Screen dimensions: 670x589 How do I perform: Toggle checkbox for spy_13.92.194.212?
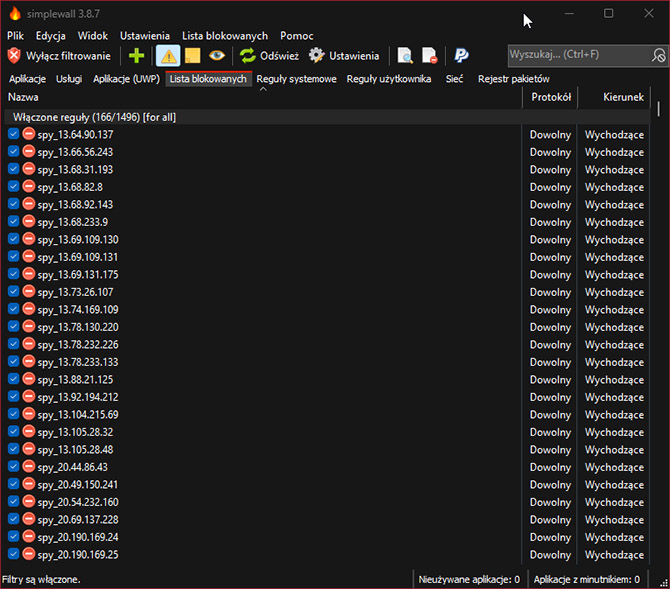[x=14, y=397]
